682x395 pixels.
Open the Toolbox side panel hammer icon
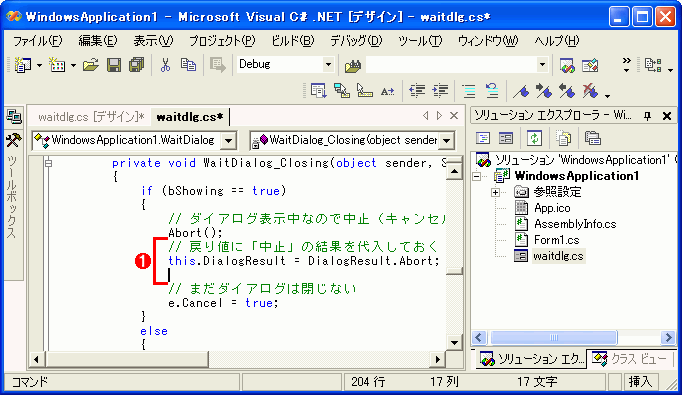[x=13, y=141]
